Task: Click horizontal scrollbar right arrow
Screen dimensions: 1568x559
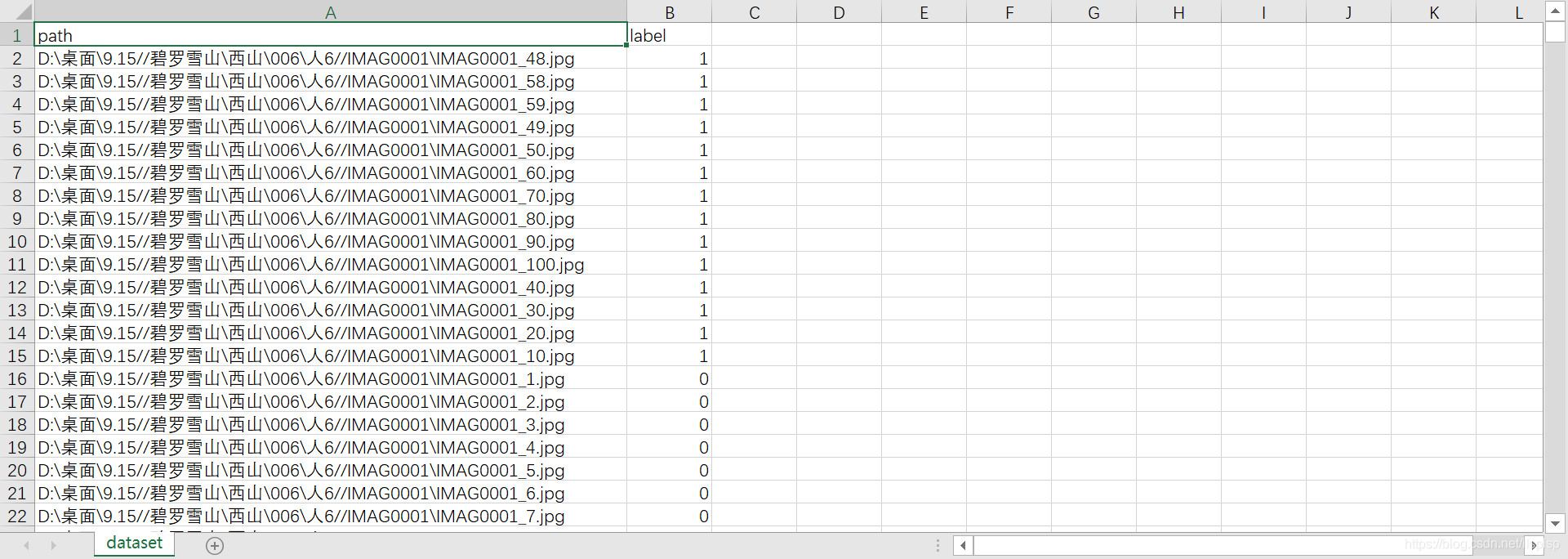Action: pyautogui.click(x=1534, y=545)
